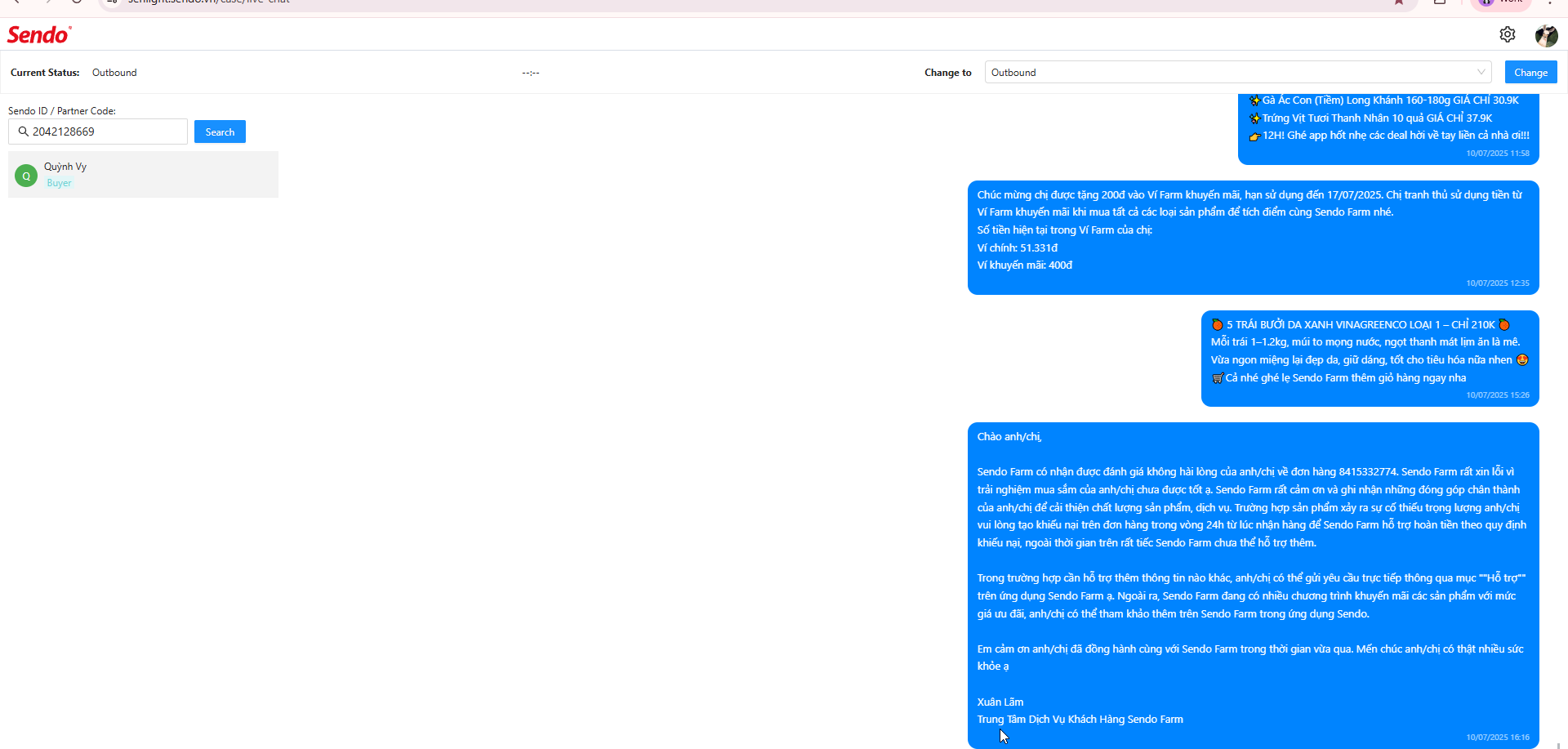This screenshot has width=1568, height=749.
Task: Click the Gà Ác Con Long Khánh line
Action: [x=1384, y=100]
